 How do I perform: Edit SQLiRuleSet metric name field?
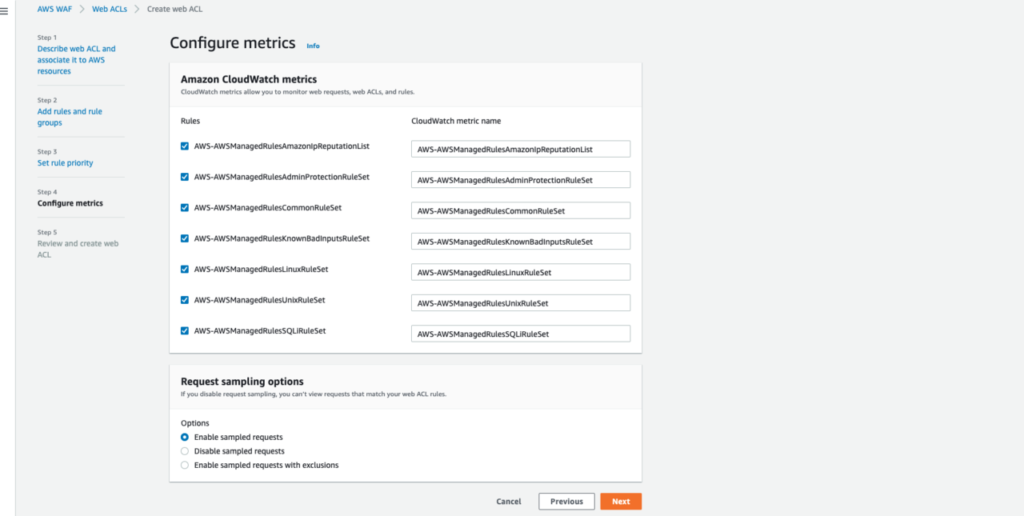coord(520,333)
